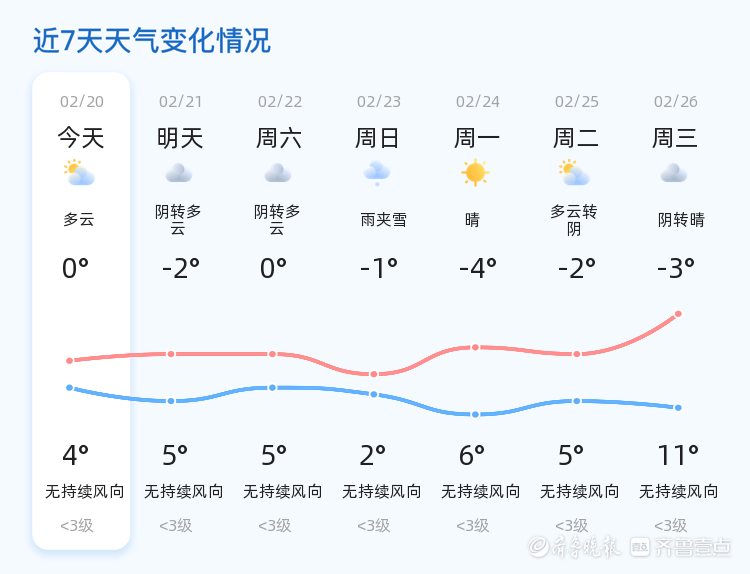This screenshot has height=574, width=750.
Task: Click the -4° temperature for 周一
Action: click(477, 268)
